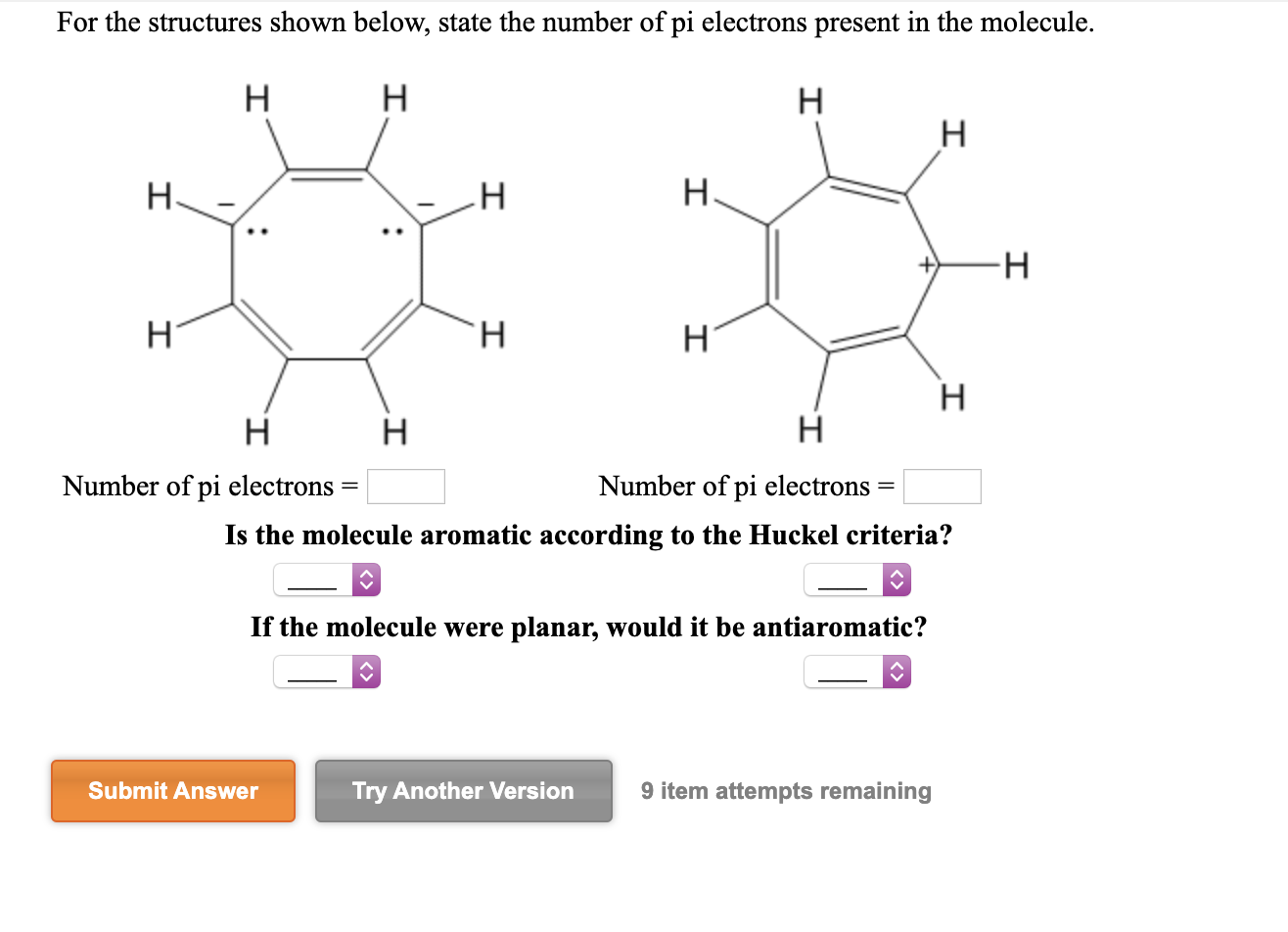Viewport: 1288px width, 932px height.
Task: Expand the Huckel aromatic selector for the right molecule
Action: [857, 580]
